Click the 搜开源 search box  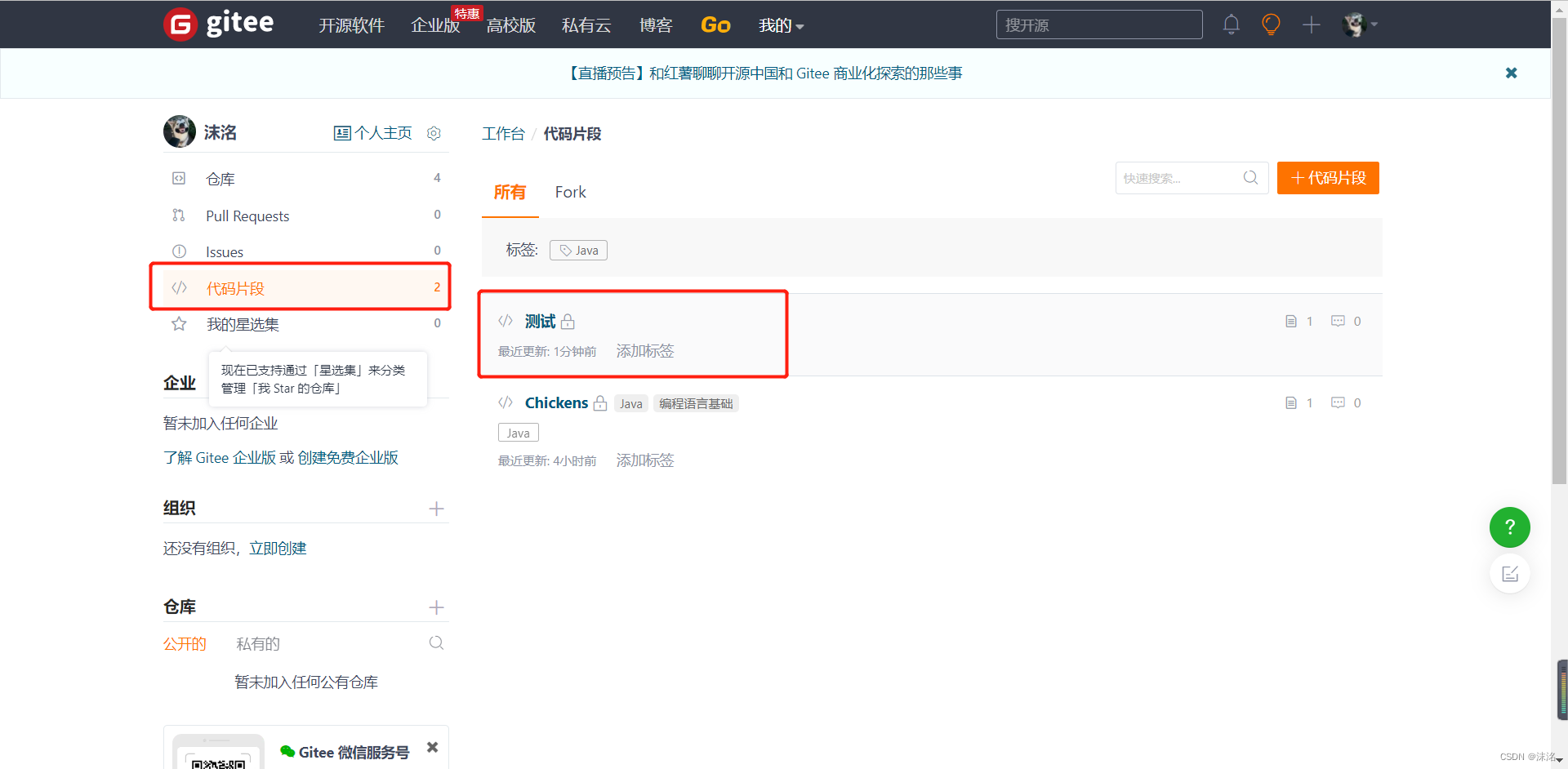[x=1098, y=24]
